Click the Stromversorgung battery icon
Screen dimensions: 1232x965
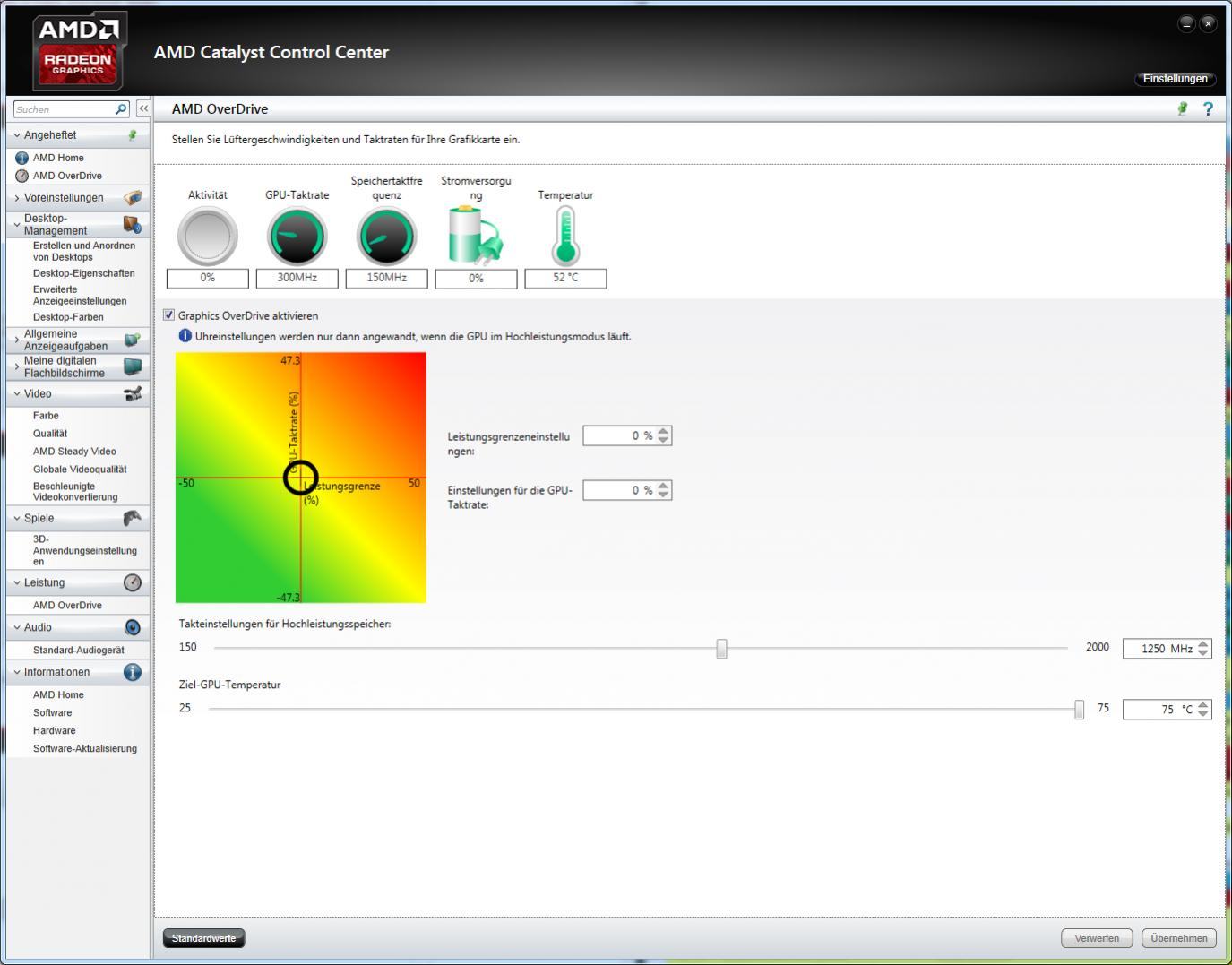click(476, 236)
